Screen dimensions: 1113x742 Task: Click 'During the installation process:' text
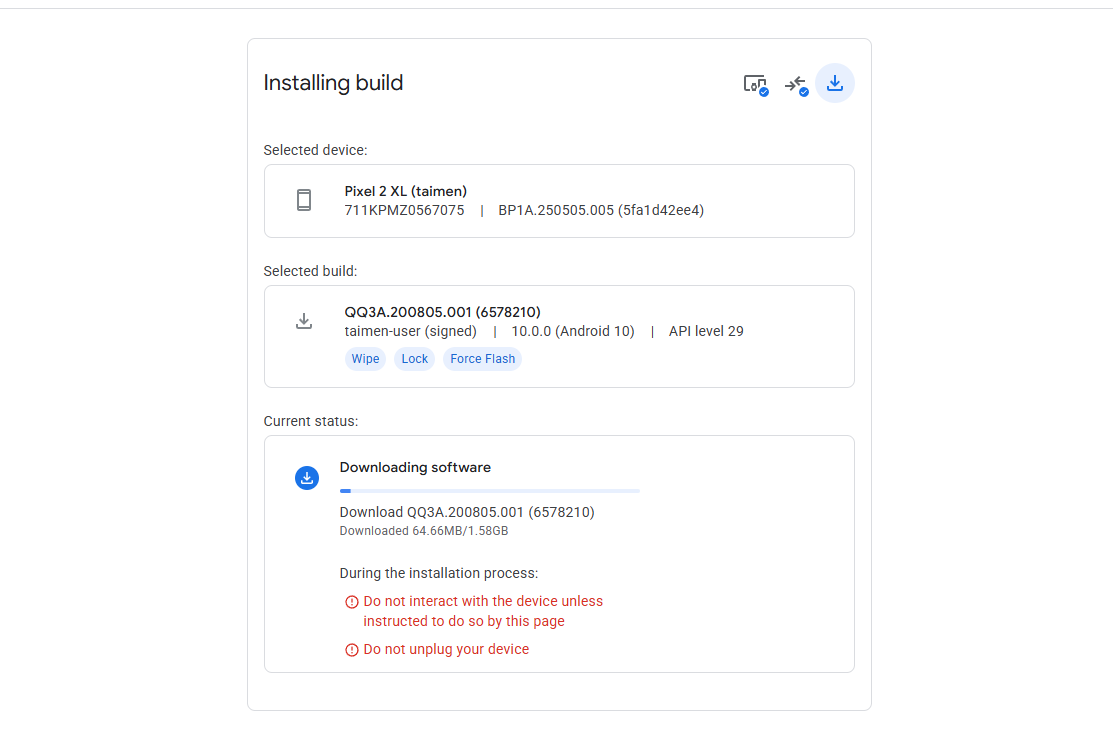pos(439,573)
